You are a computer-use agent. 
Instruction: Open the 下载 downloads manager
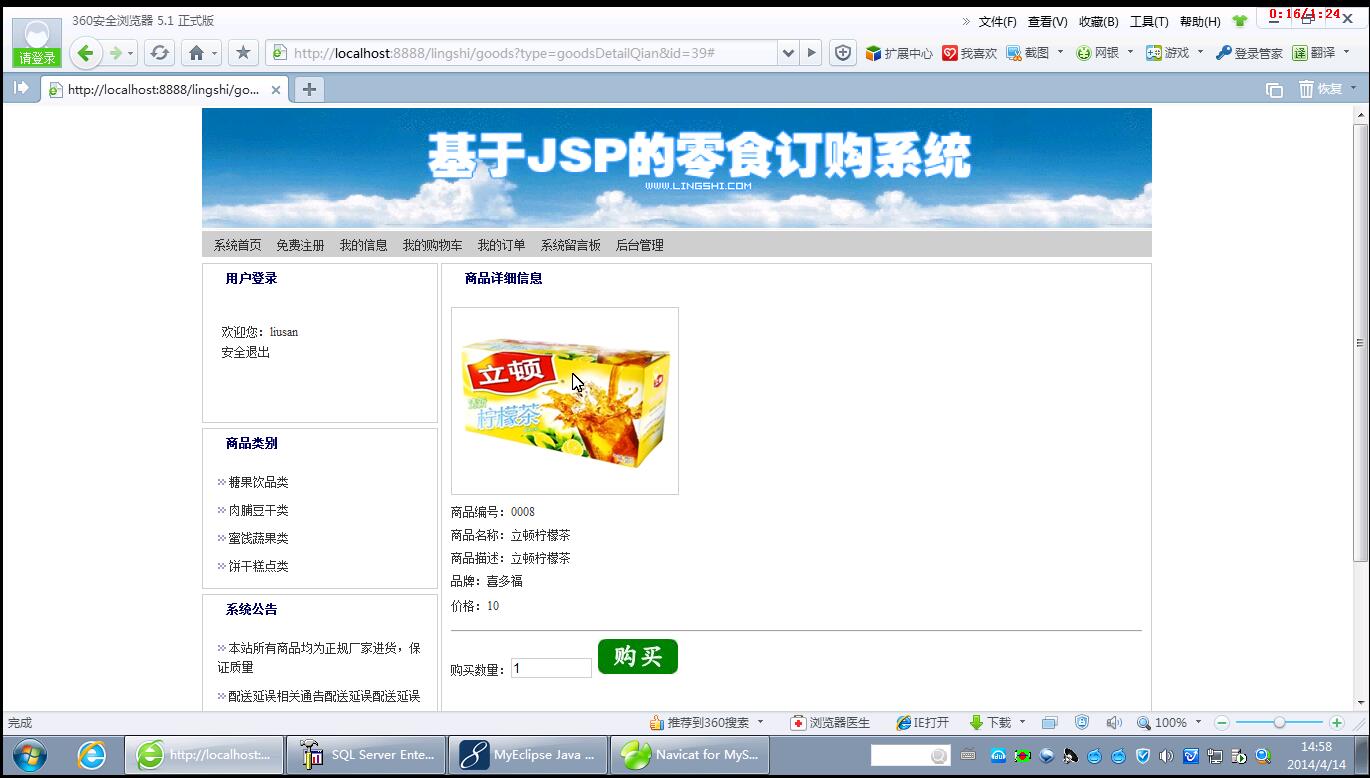(990, 722)
